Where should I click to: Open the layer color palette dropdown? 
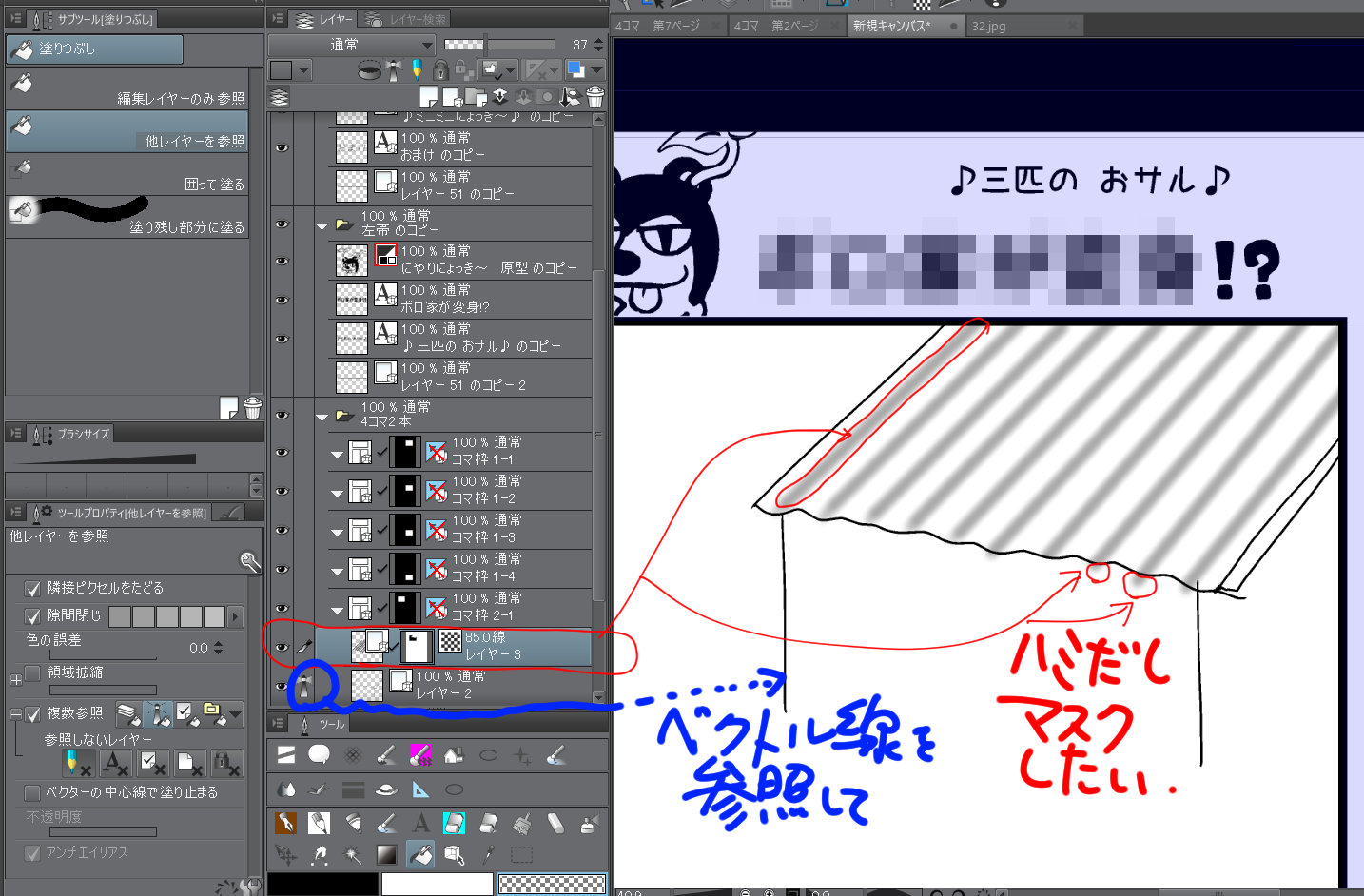pyautogui.click(x=291, y=69)
